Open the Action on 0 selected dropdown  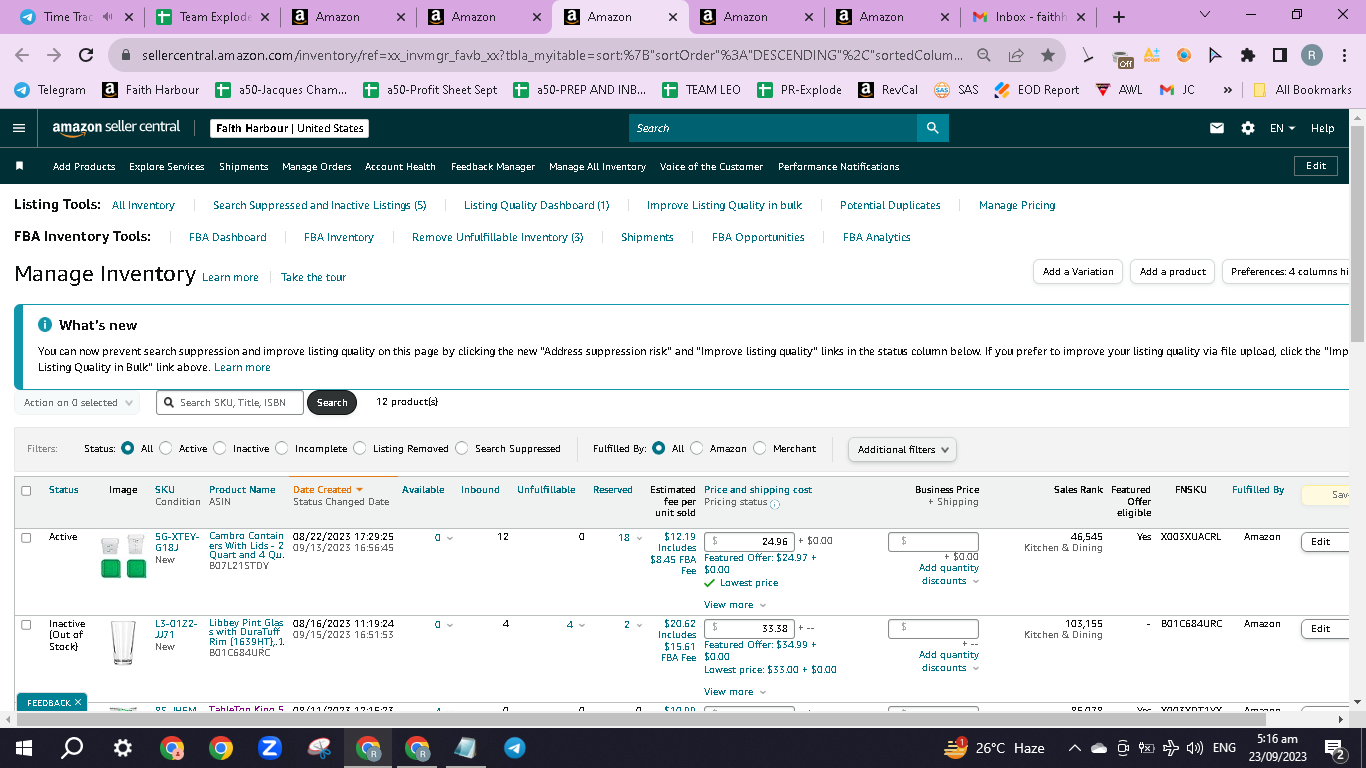click(x=78, y=403)
